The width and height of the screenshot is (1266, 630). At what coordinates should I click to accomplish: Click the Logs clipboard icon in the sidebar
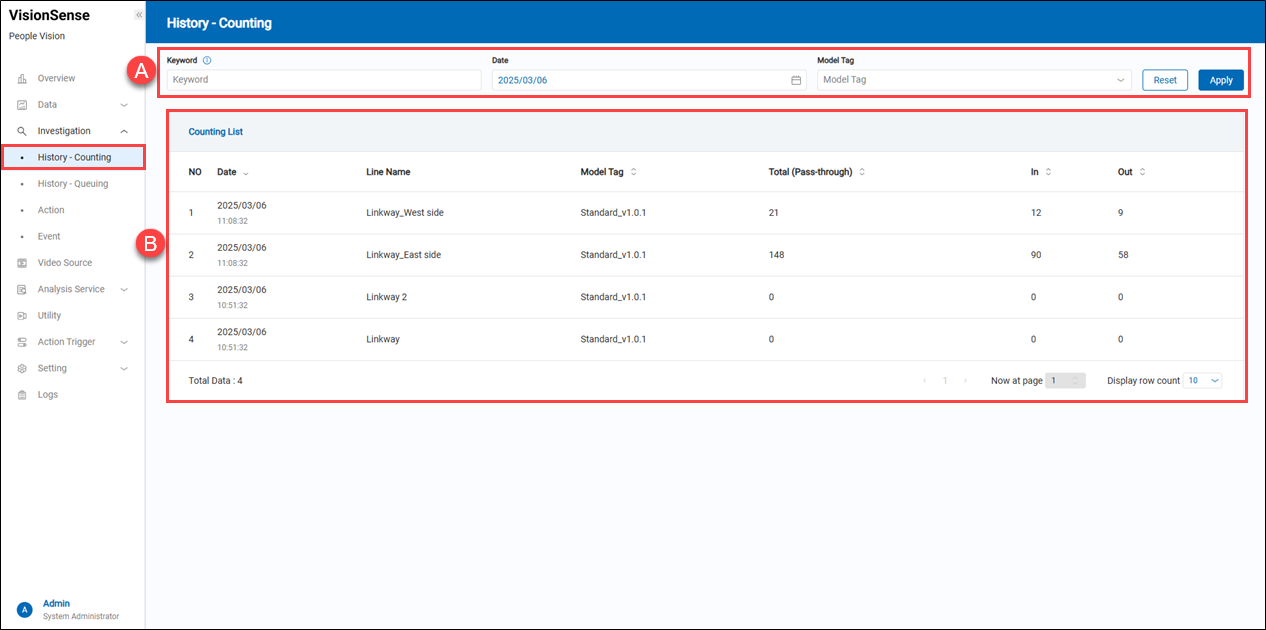coord(22,395)
